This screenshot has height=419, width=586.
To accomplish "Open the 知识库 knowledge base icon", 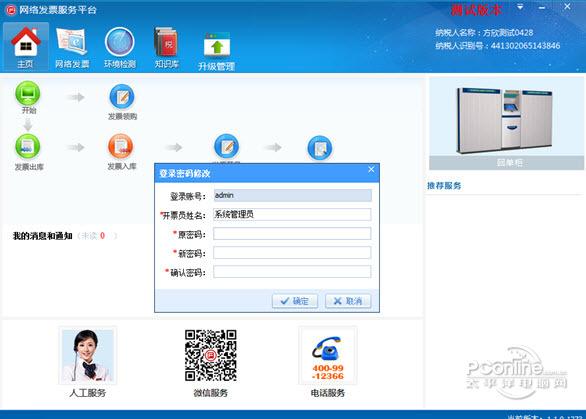I will [167, 46].
